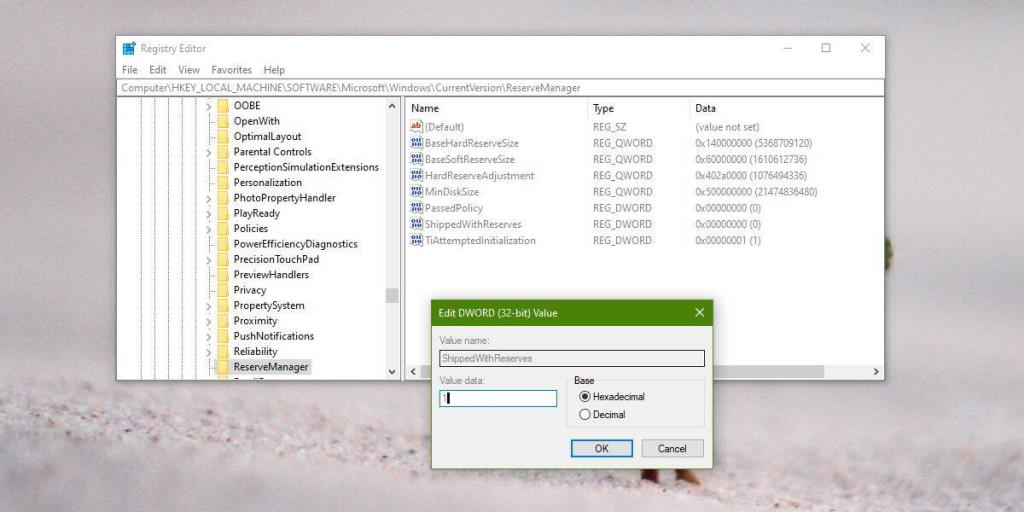1024x512 pixels.
Task: Click the Privacy folder icon
Action: [223, 290]
